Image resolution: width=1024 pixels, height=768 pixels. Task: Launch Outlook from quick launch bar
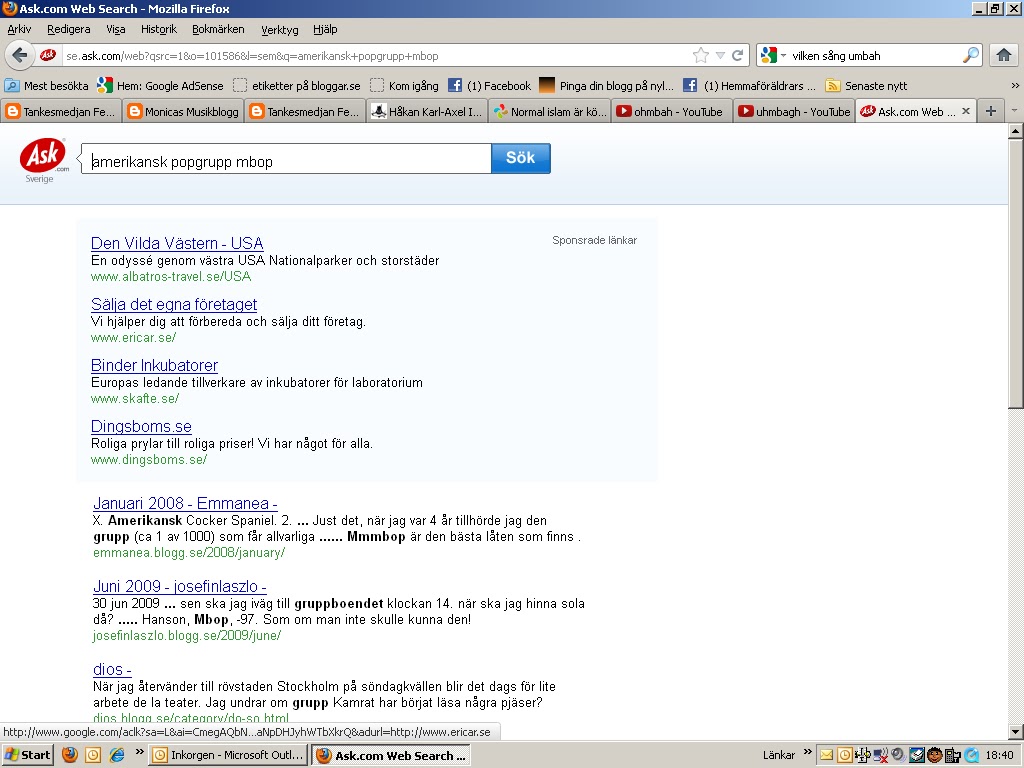click(x=93, y=755)
